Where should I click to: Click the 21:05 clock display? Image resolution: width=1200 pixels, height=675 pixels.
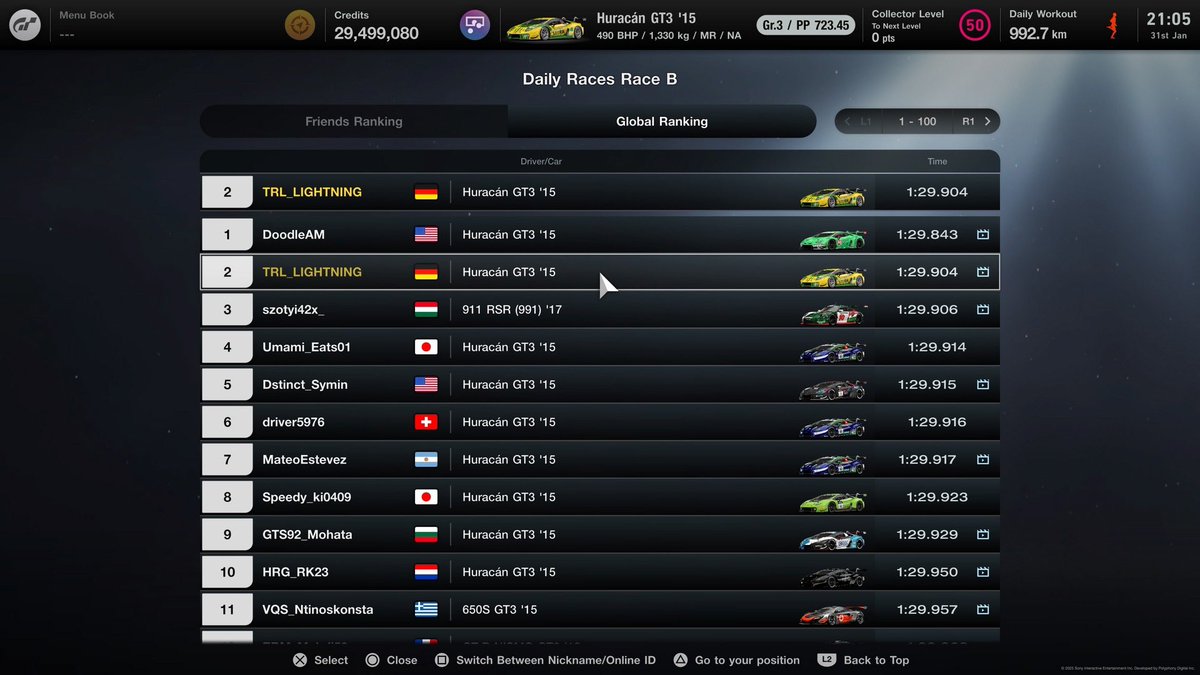point(1168,18)
